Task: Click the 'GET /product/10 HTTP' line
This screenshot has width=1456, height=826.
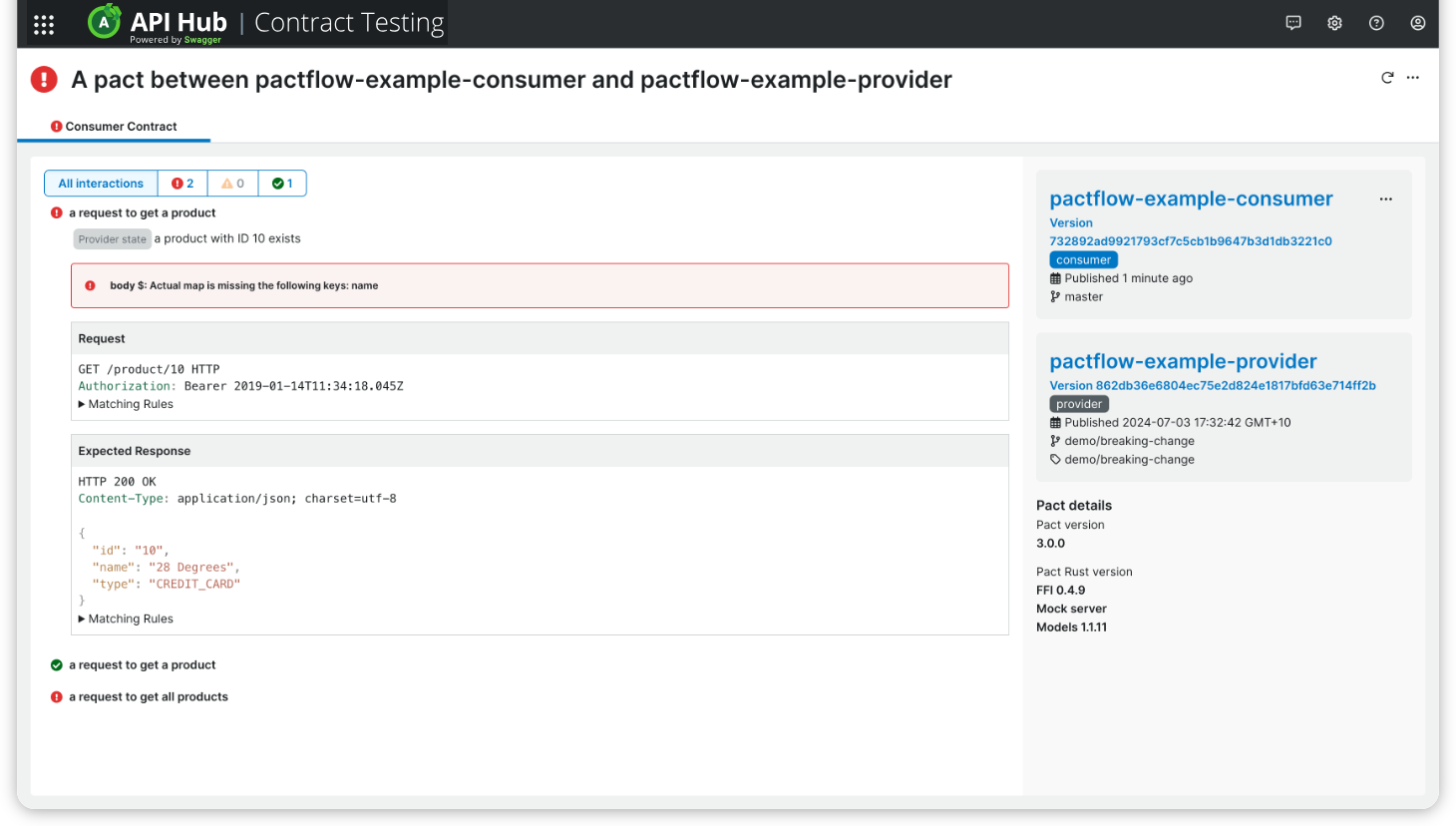Action: tap(149, 369)
